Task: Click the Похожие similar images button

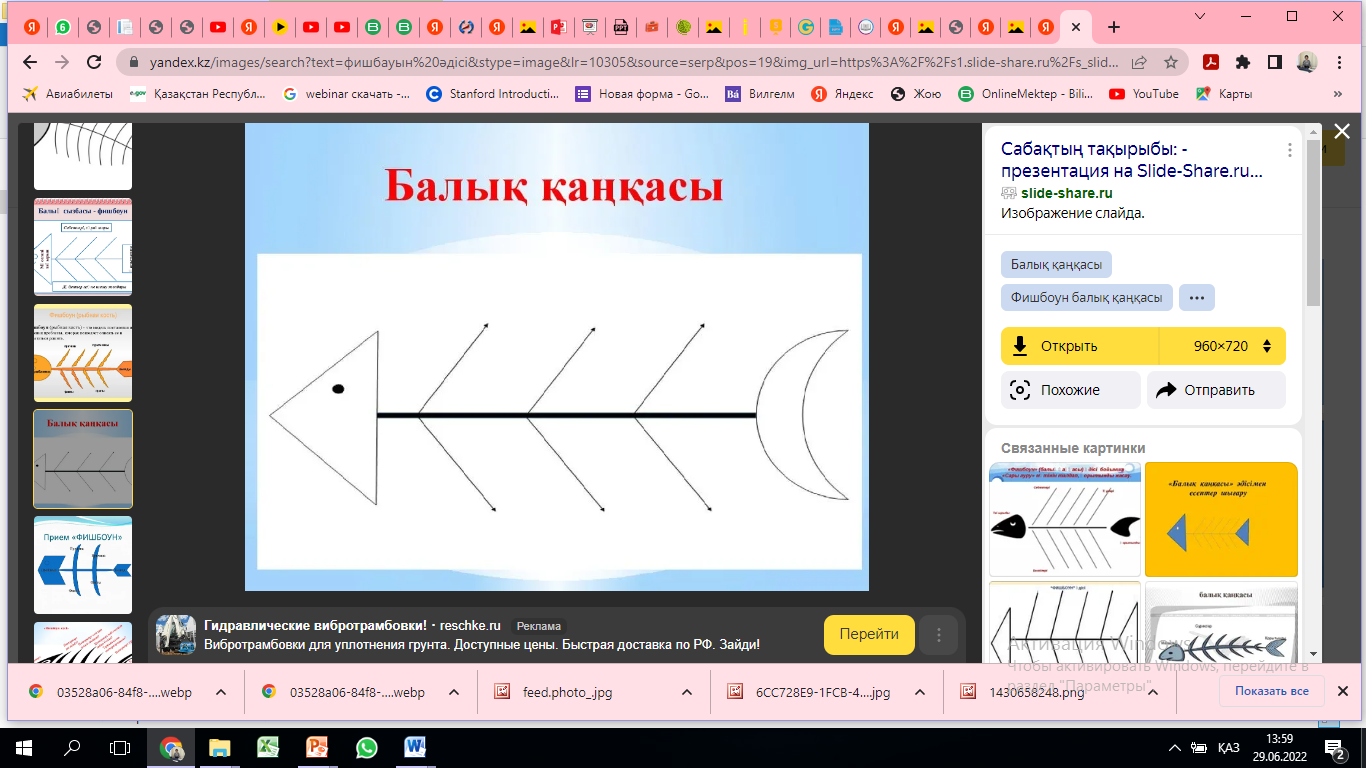Action: point(1070,390)
